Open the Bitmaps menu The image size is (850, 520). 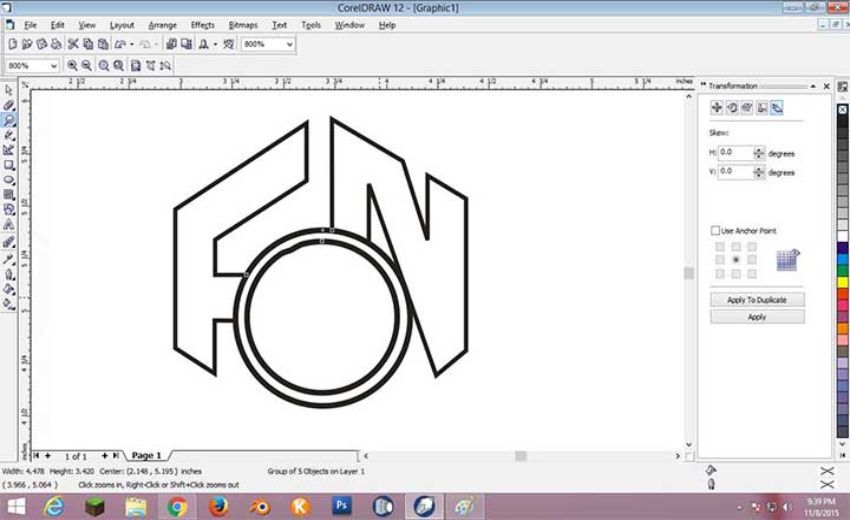(243, 25)
